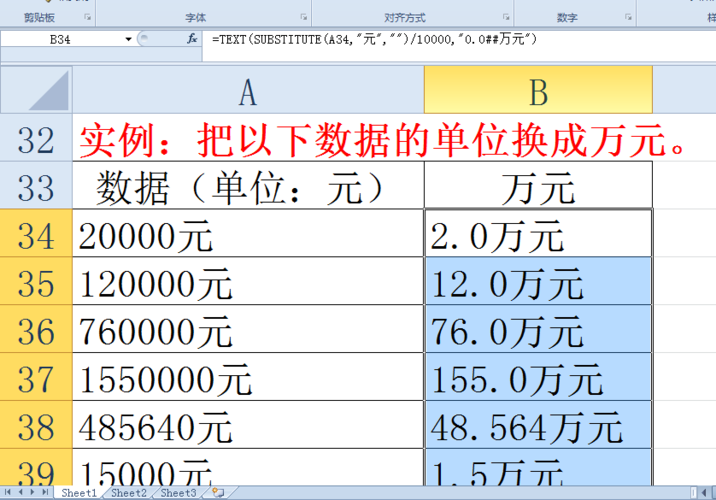Image resolution: width=716 pixels, height=500 pixels.
Task: Click the 数据（单位：元） header cell
Action: click(248, 186)
